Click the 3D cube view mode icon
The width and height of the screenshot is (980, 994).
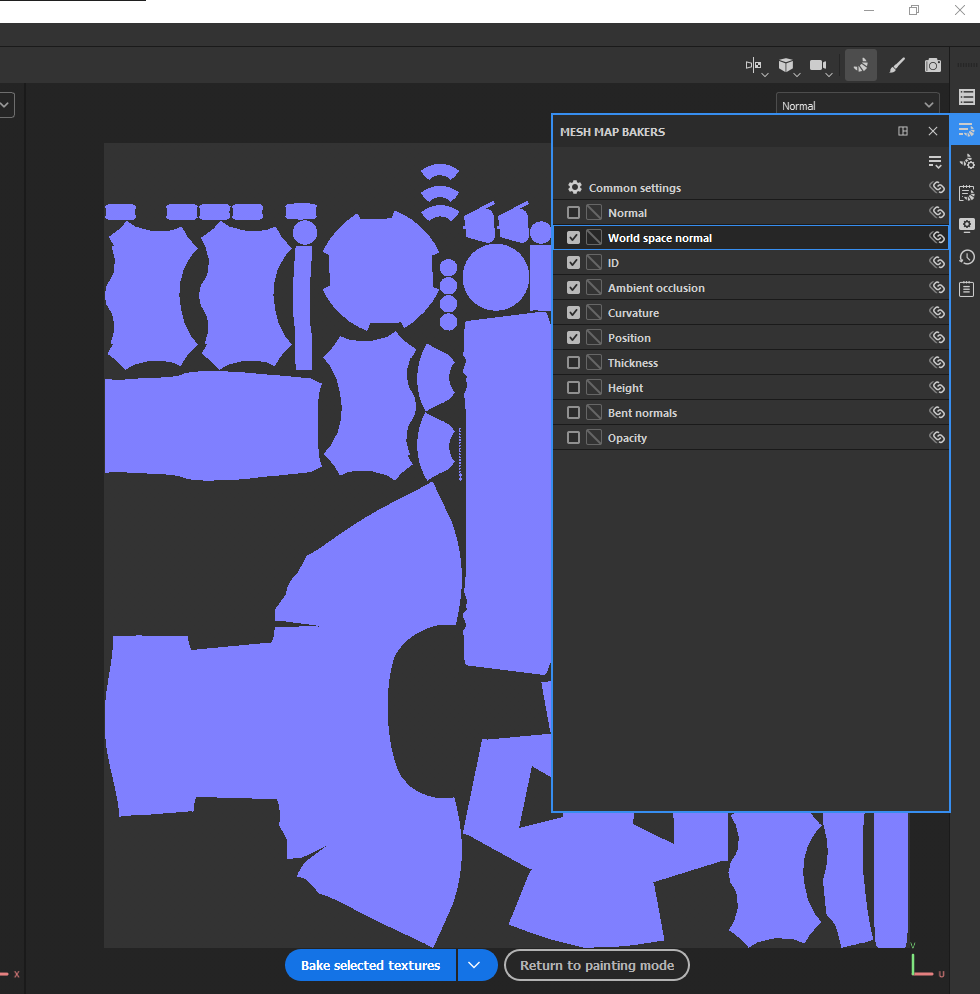(x=786, y=65)
